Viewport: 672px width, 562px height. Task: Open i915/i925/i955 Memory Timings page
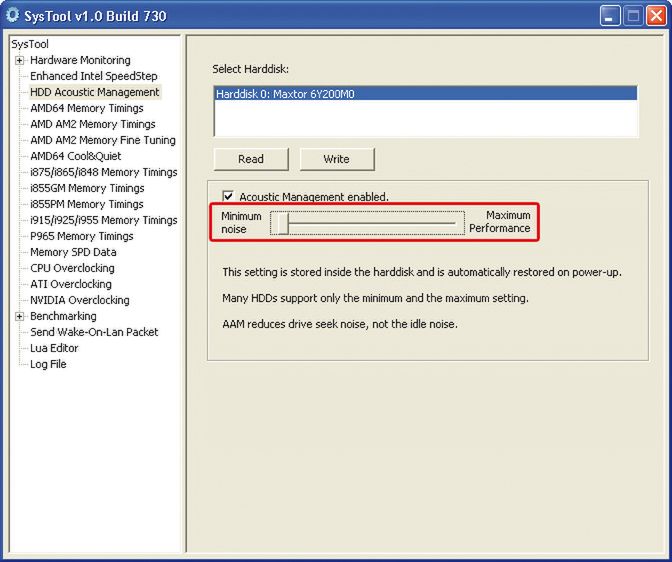(x=104, y=220)
